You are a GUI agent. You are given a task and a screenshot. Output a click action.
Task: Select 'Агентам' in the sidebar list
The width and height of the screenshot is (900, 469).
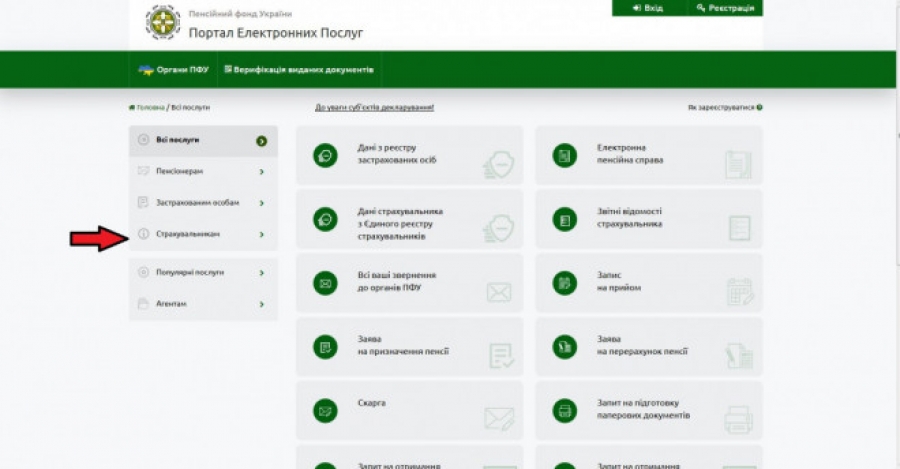point(171,303)
